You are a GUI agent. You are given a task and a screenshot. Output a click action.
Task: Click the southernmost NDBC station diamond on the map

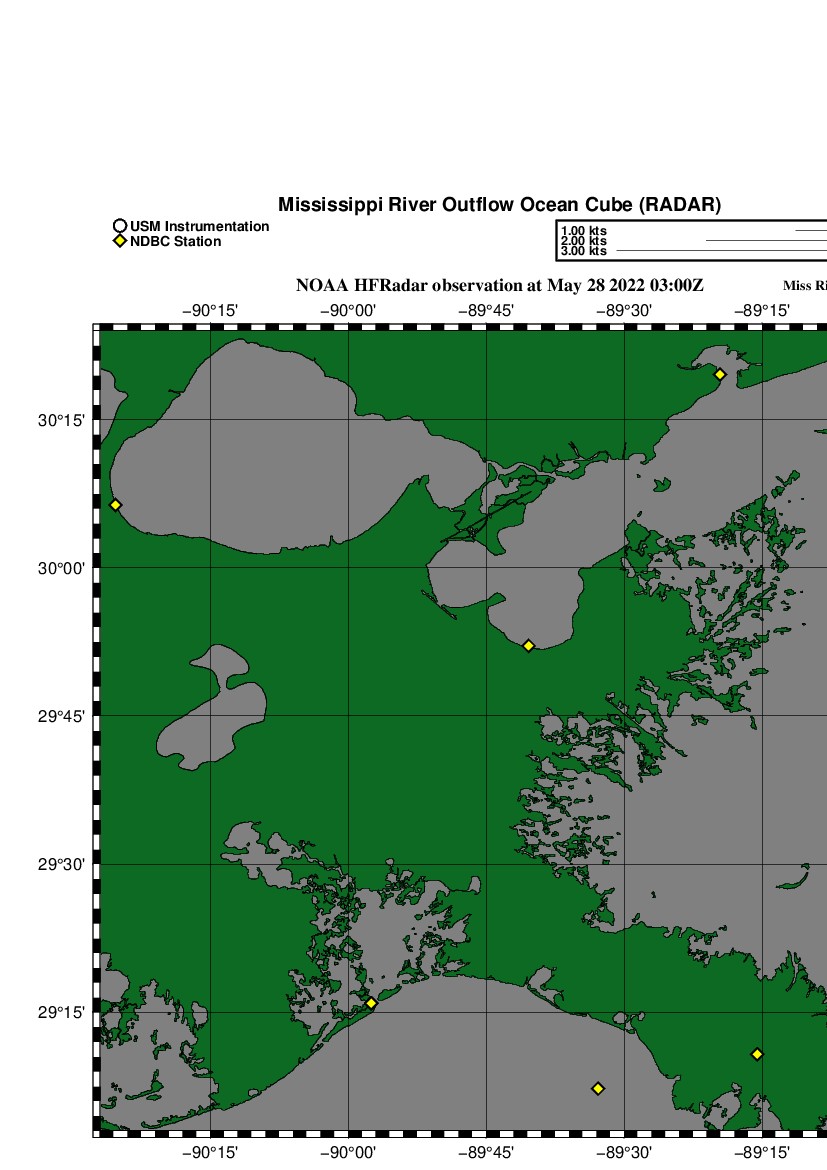coord(598,1088)
